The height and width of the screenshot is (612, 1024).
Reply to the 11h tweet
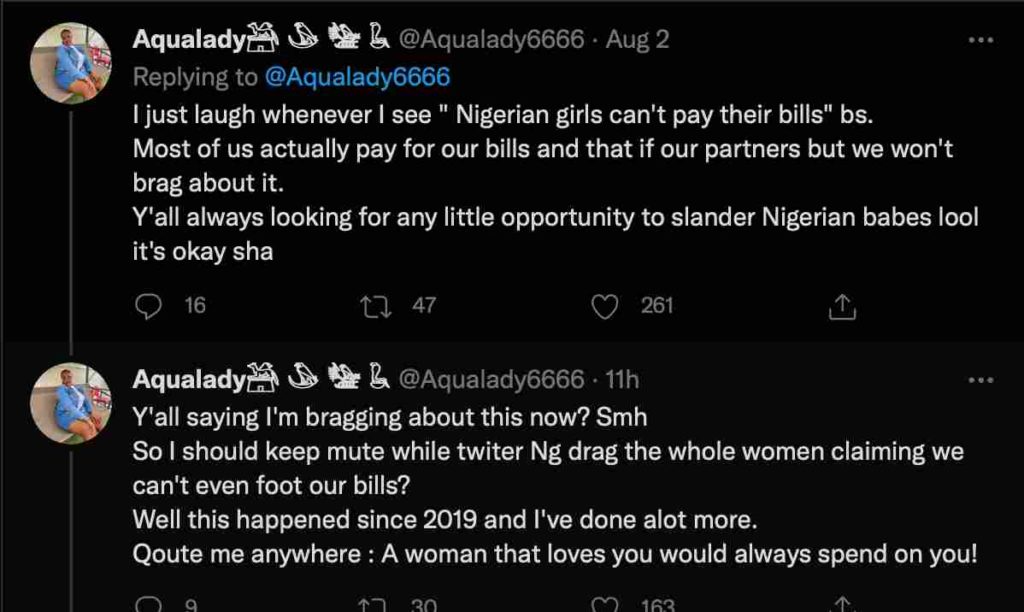tap(148, 603)
